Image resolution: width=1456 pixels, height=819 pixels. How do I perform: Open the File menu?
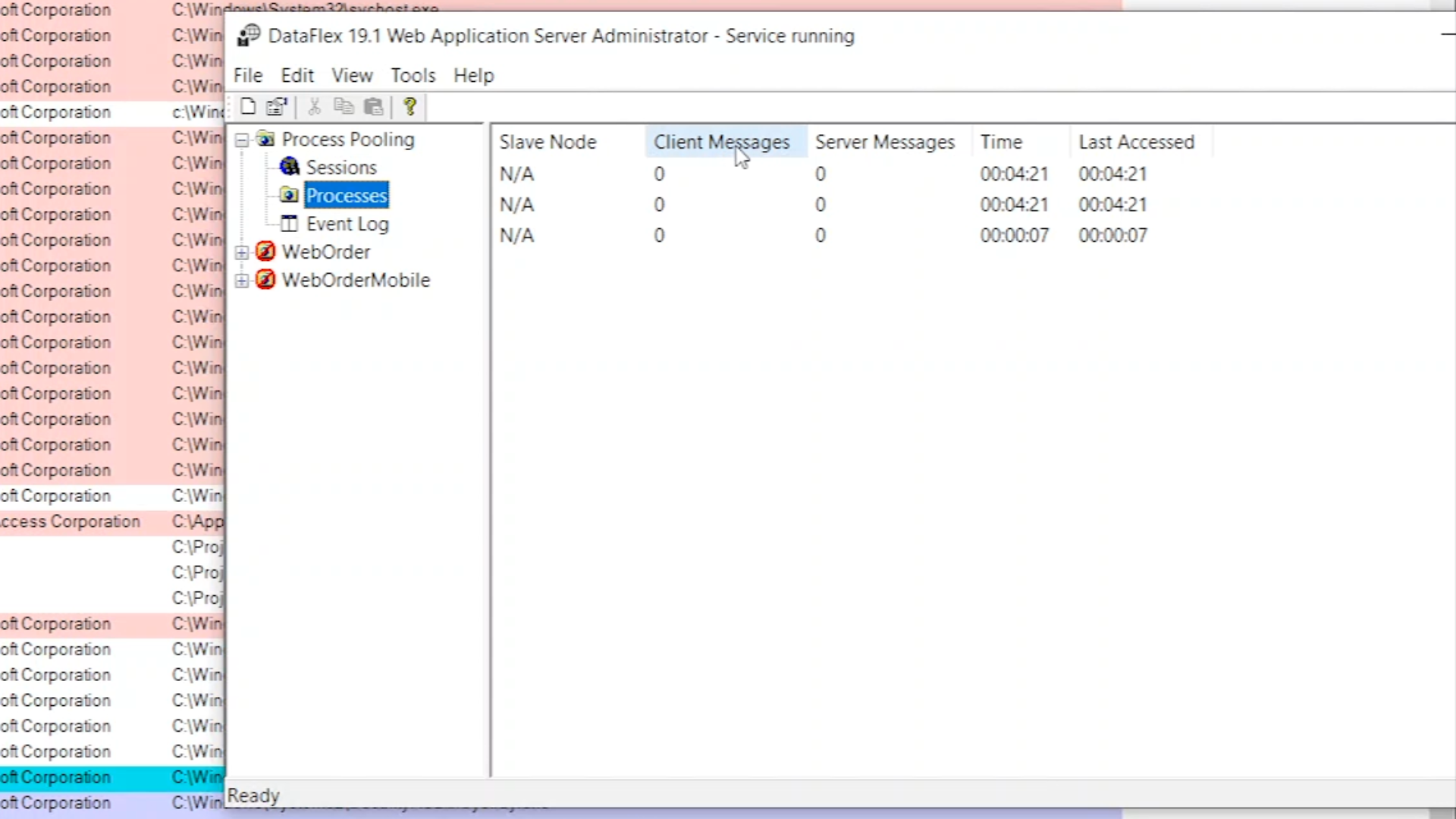pyautogui.click(x=247, y=76)
